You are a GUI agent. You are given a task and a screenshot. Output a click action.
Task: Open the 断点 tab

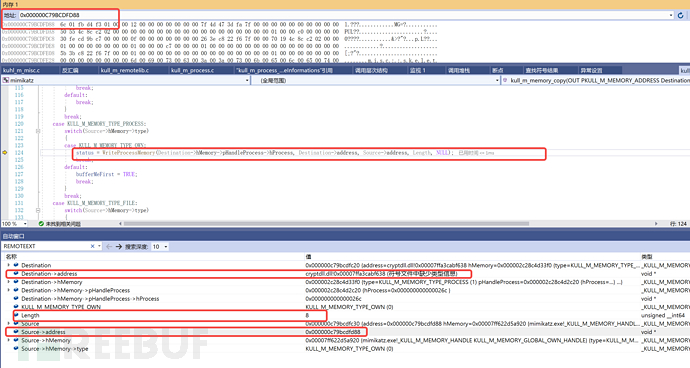pos(498,70)
